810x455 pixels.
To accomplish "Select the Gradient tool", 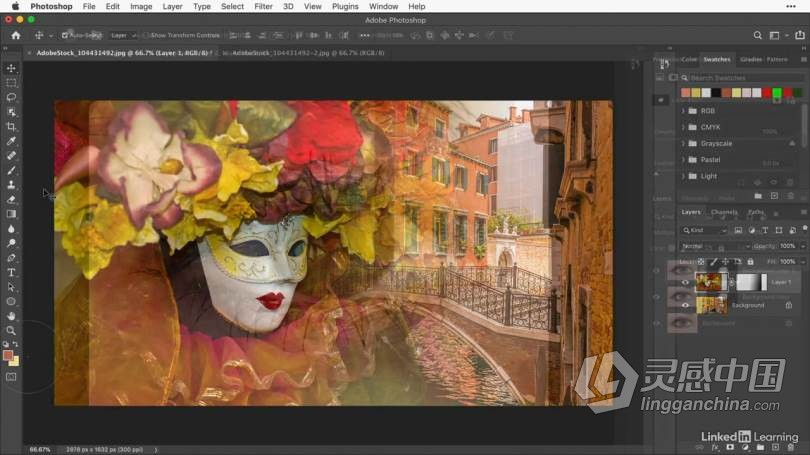I will coord(11,214).
